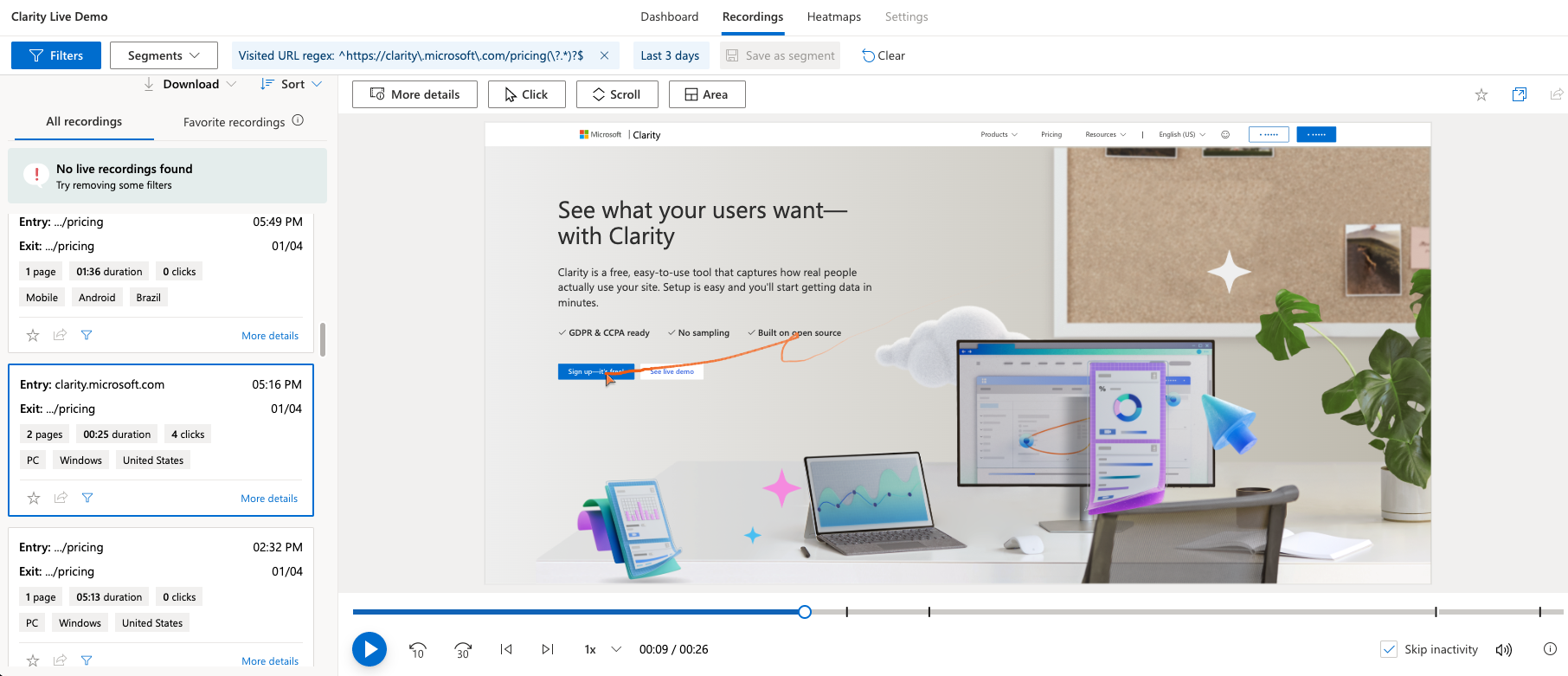Go to previous recording

coord(506,649)
